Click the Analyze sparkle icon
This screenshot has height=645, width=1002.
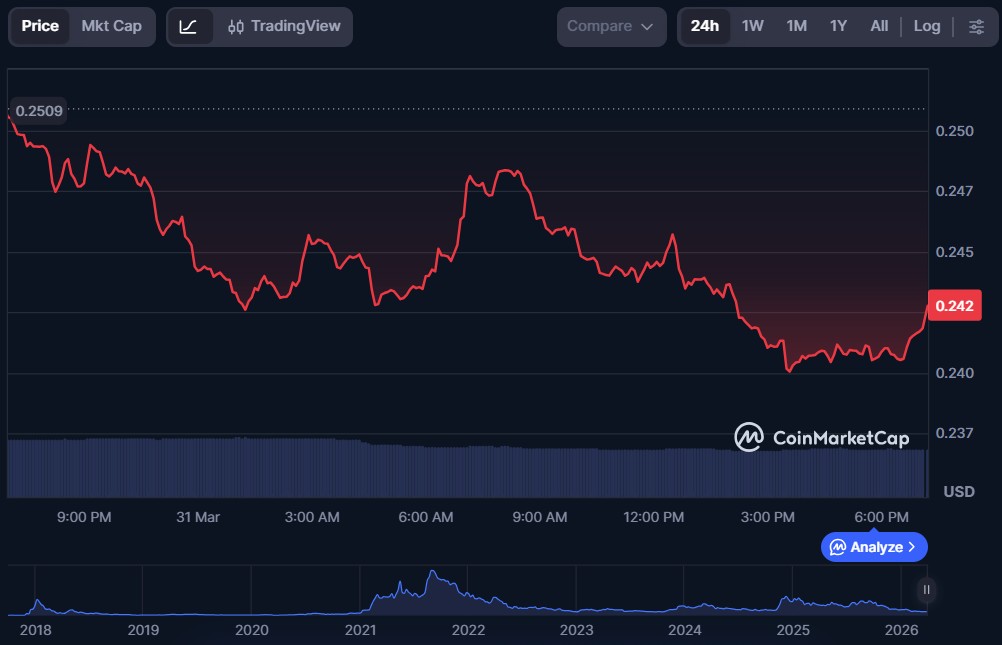coord(838,547)
